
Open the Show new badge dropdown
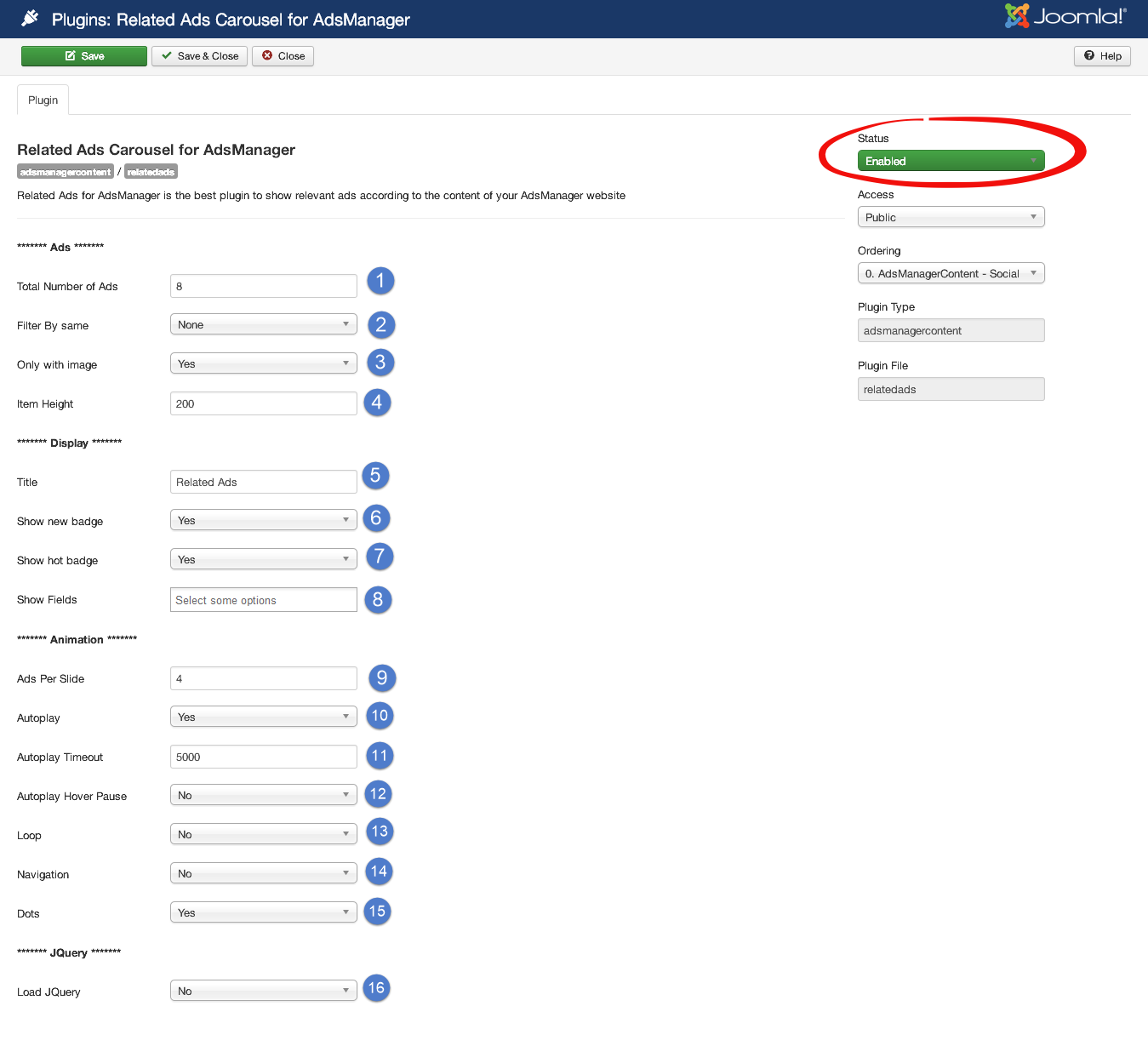[x=263, y=521]
